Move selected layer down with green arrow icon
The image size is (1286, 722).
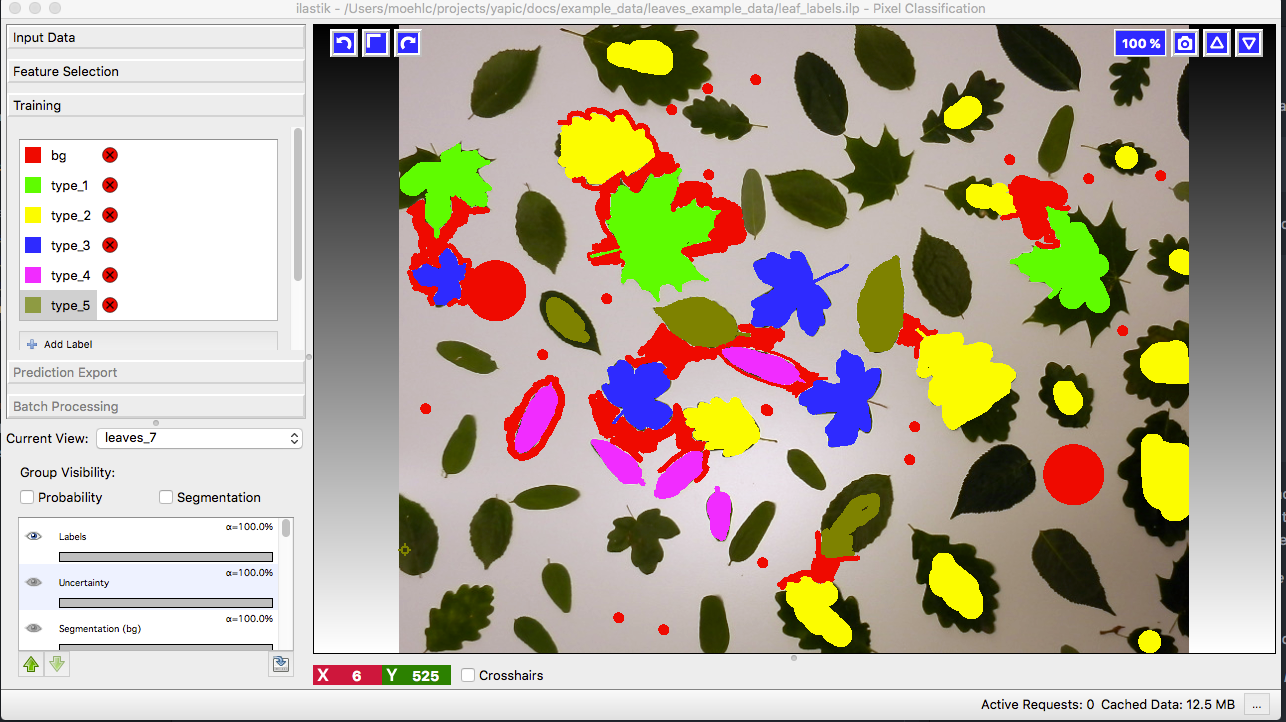57,664
